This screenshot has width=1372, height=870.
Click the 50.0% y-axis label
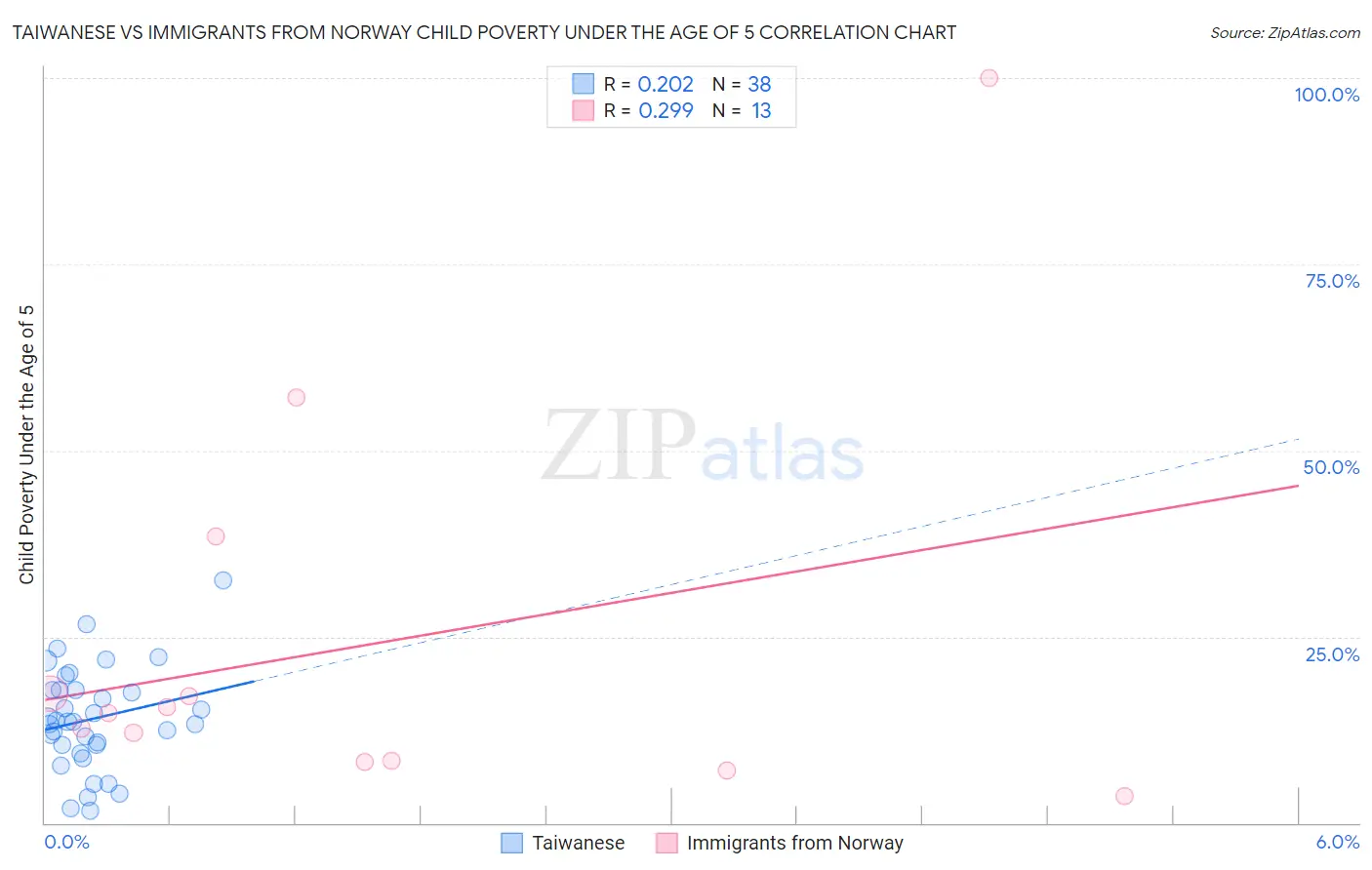coord(1331,467)
